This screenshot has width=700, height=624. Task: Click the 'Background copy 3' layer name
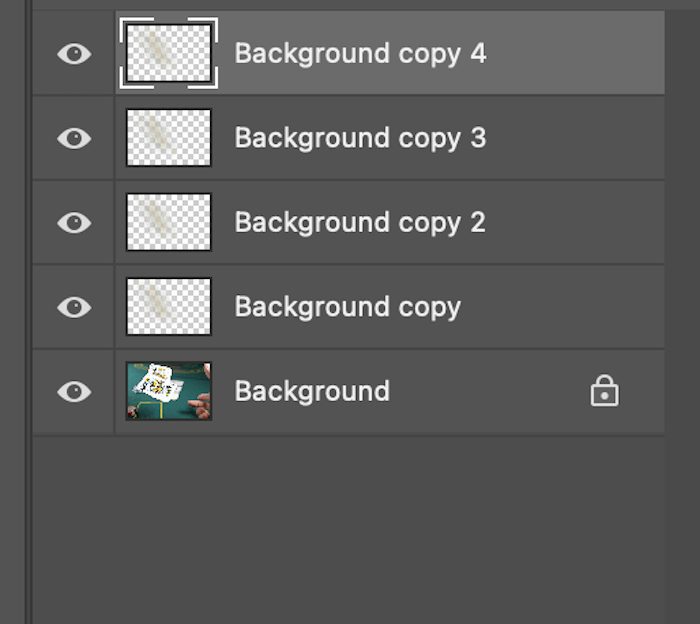point(360,138)
